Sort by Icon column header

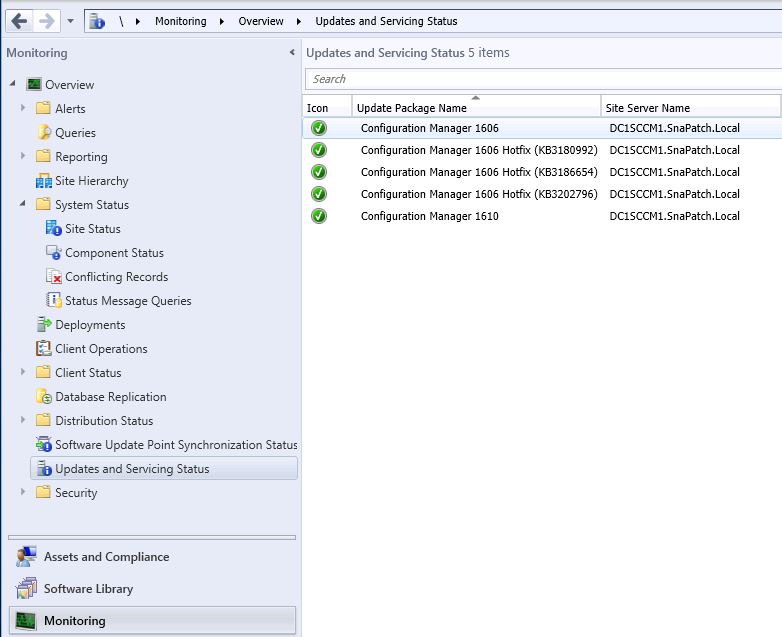[327, 108]
